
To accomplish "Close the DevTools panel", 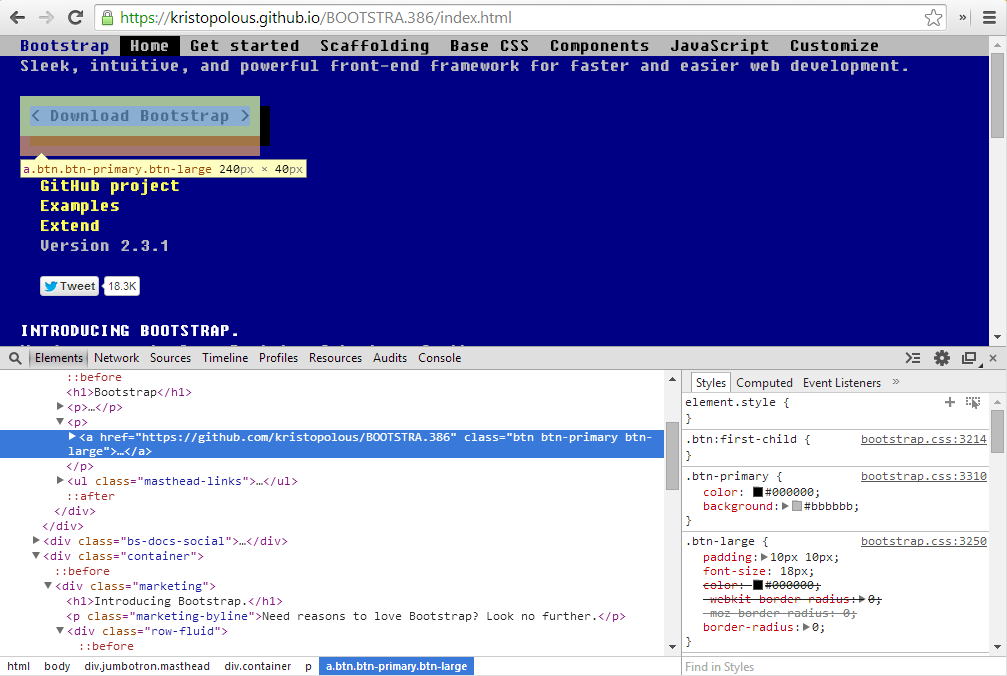I will click(993, 358).
